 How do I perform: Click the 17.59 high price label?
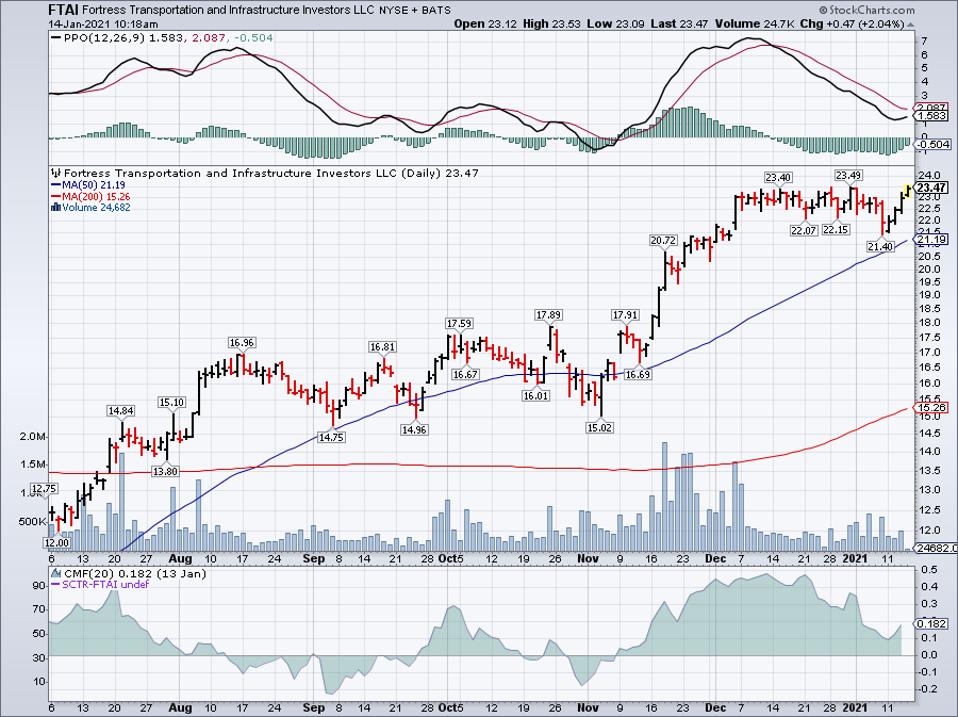[459, 324]
